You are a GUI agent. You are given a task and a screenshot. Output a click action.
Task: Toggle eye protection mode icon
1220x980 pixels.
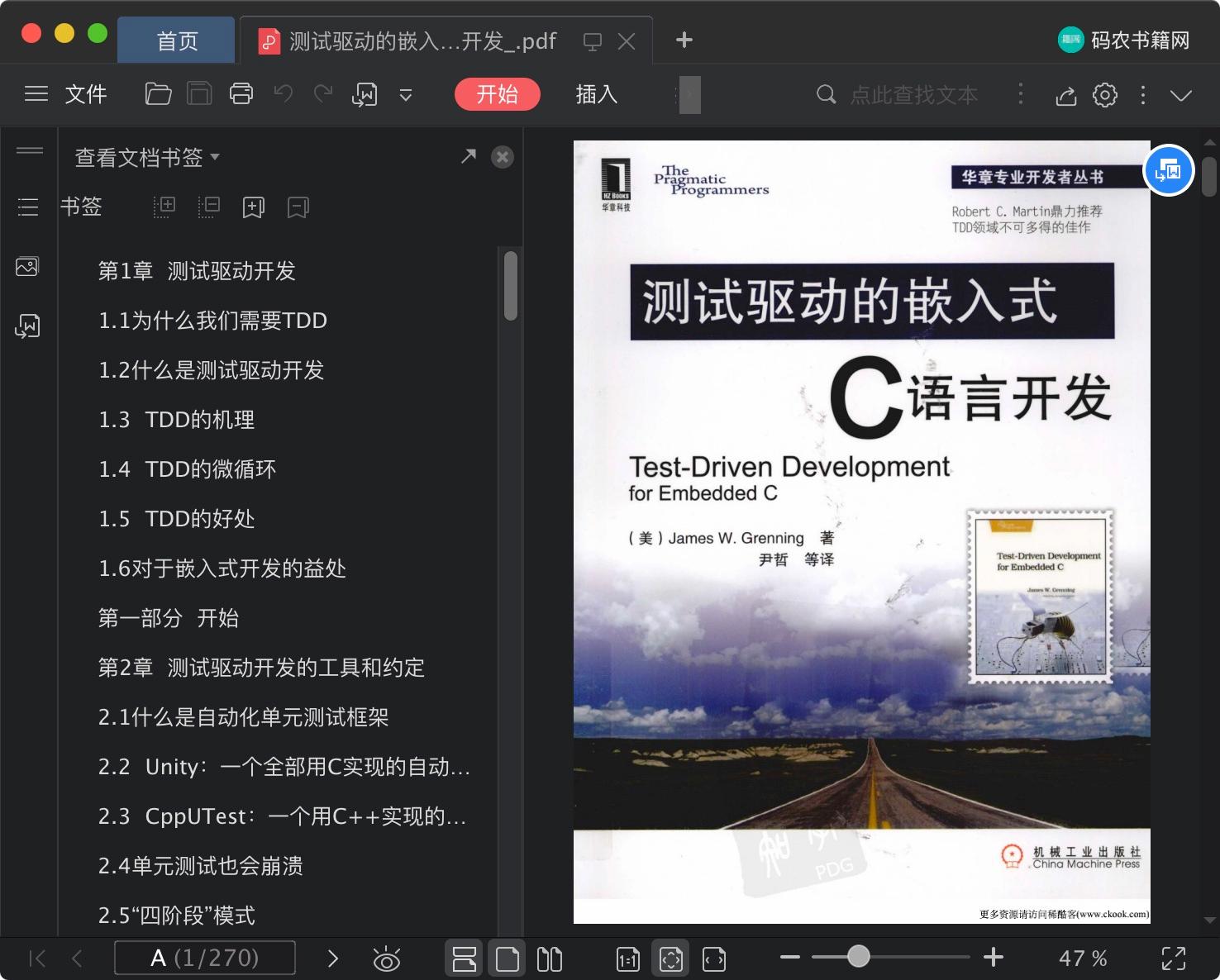386,959
